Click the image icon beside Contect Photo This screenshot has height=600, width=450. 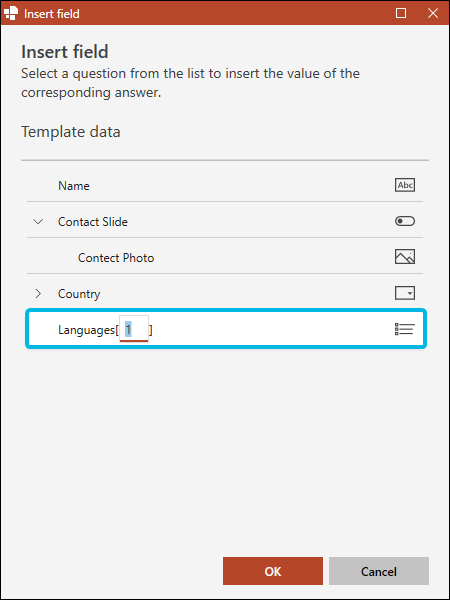click(x=405, y=257)
